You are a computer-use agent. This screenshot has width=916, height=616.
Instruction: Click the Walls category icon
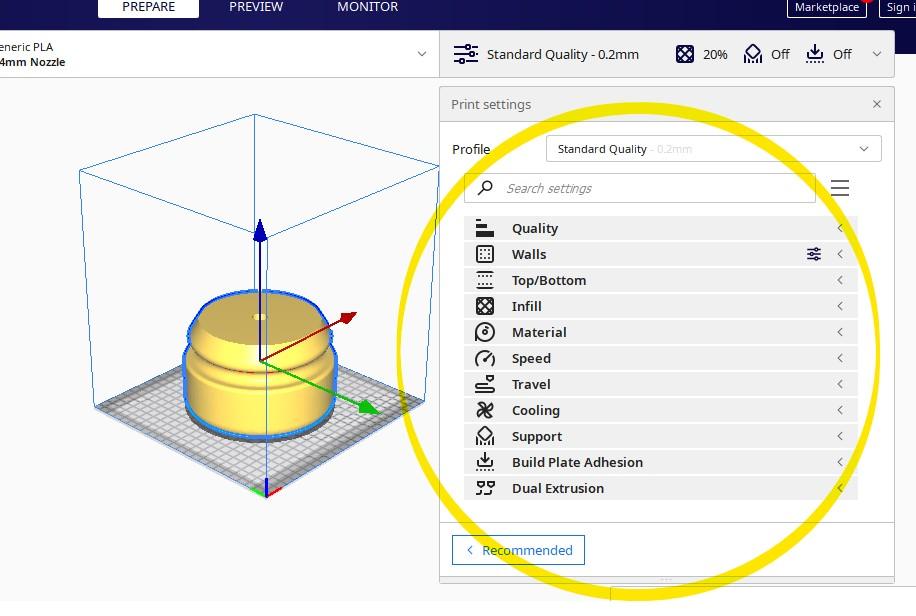(485, 254)
